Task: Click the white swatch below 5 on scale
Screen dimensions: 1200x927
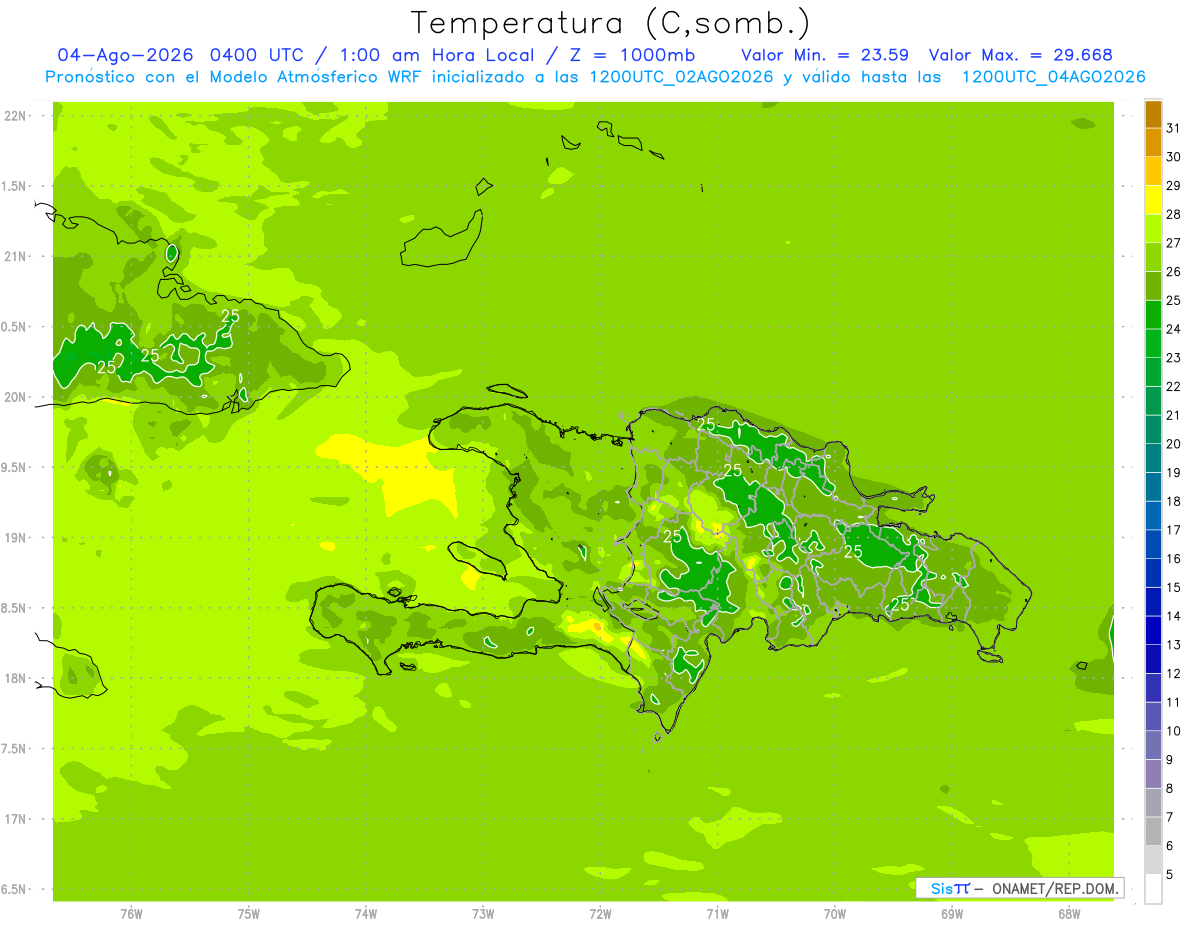Action: [1153, 889]
